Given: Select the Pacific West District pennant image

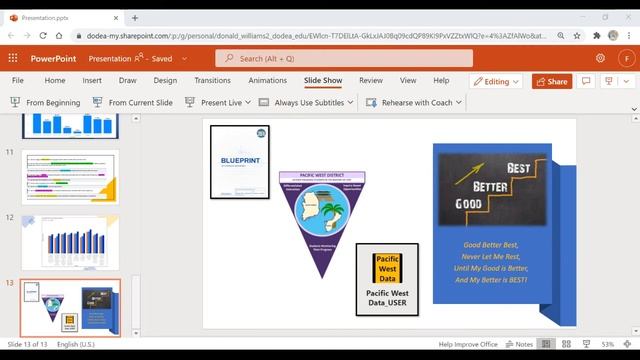Looking at the screenshot, I should (322, 224).
